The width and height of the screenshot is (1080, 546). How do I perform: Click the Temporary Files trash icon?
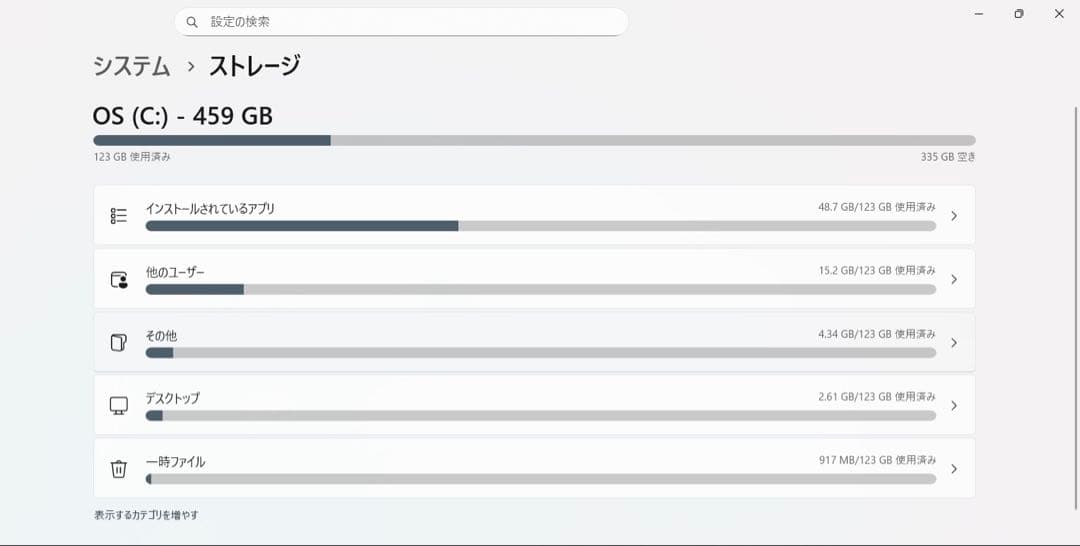(x=119, y=468)
